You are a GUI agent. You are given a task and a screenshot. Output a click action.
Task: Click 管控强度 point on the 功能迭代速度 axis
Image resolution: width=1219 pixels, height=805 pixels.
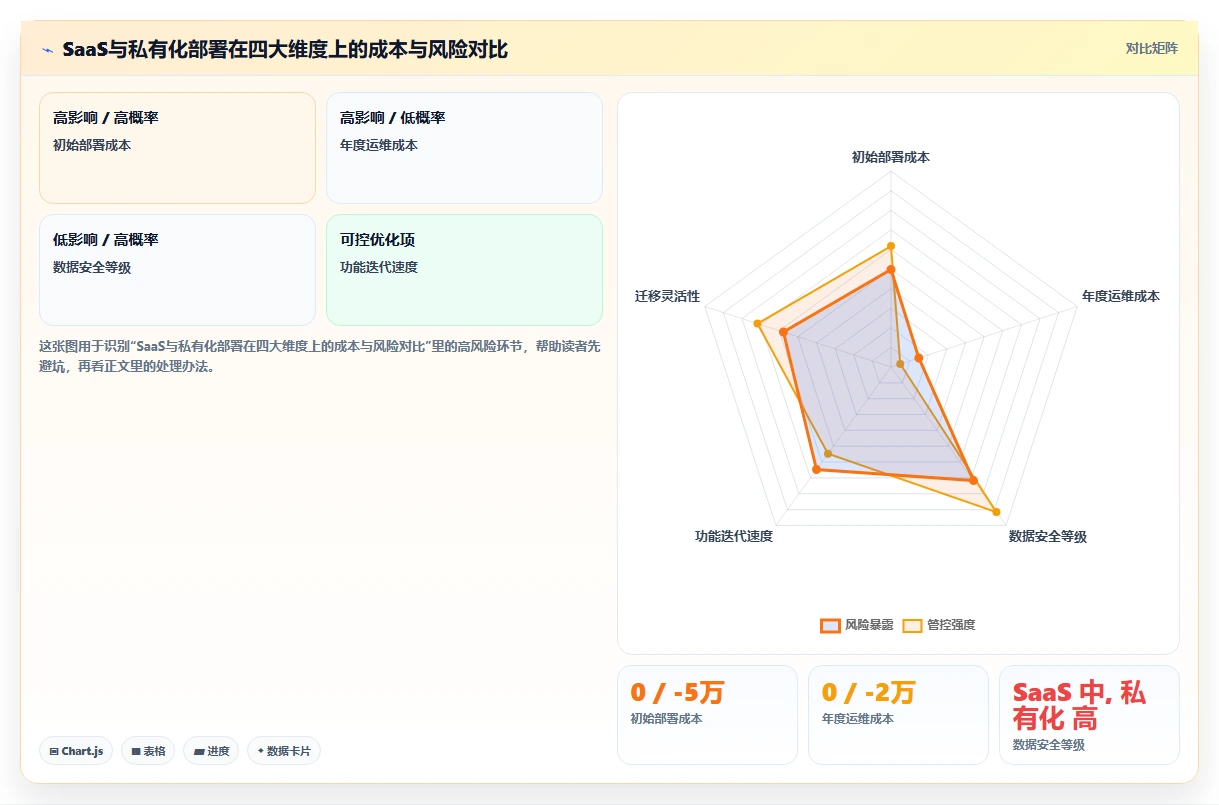click(x=827, y=455)
